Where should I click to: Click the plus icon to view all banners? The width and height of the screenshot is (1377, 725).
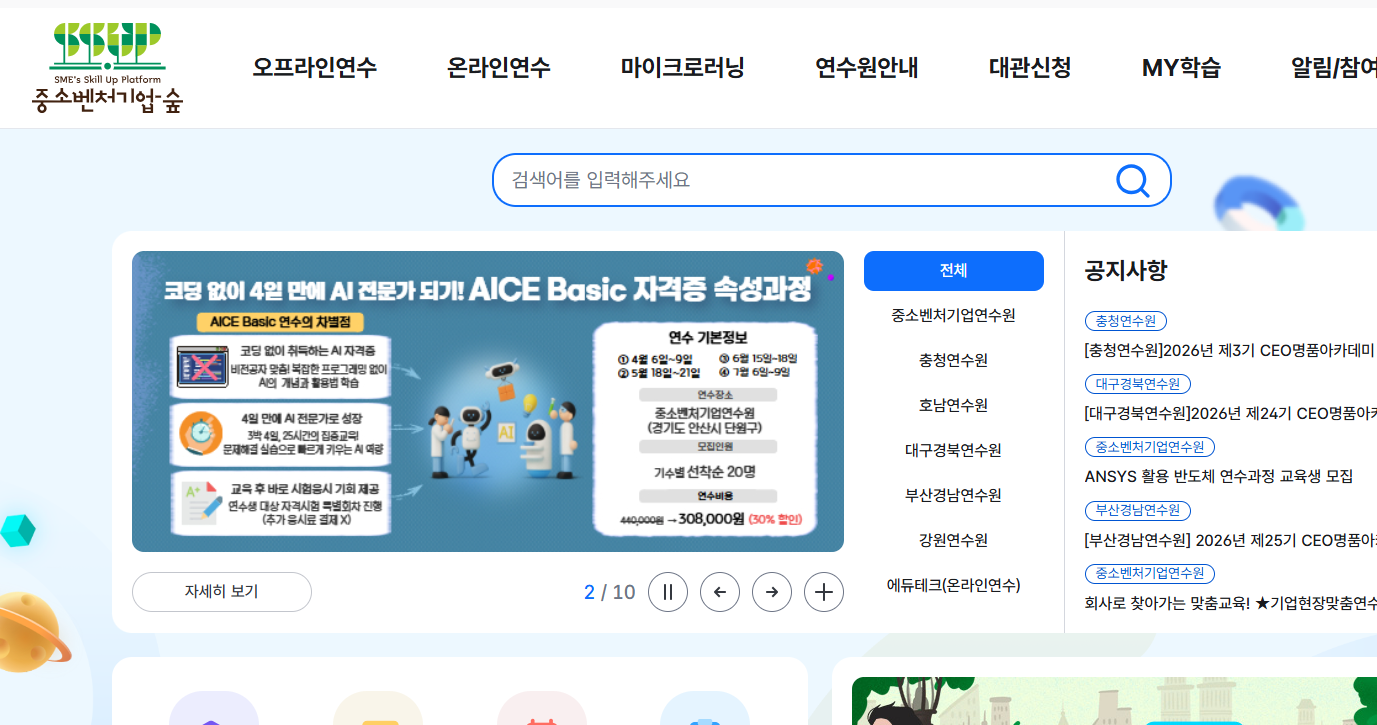[x=824, y=592]
